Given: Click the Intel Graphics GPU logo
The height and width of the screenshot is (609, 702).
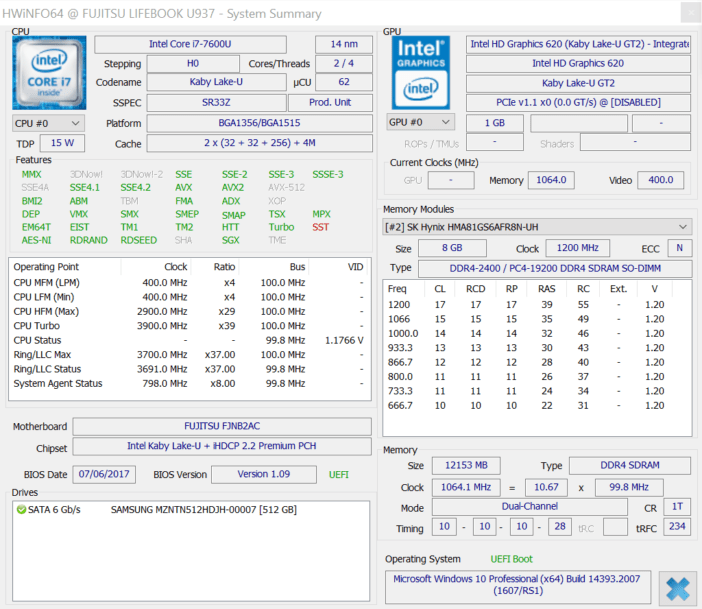Looking at the screenshot, I should [421, 73].
